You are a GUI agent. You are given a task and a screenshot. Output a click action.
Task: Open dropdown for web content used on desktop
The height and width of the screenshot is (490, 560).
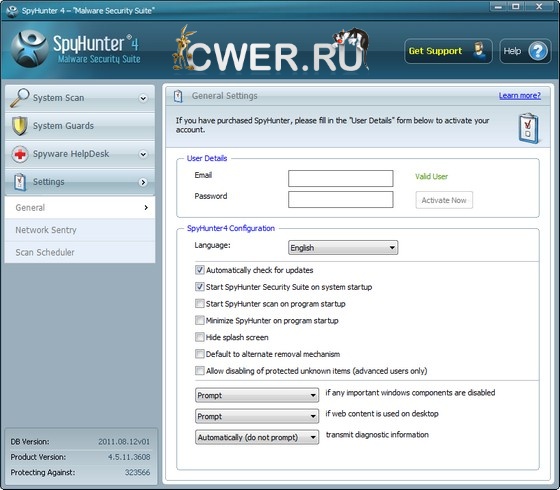click(x=257, y=416)
